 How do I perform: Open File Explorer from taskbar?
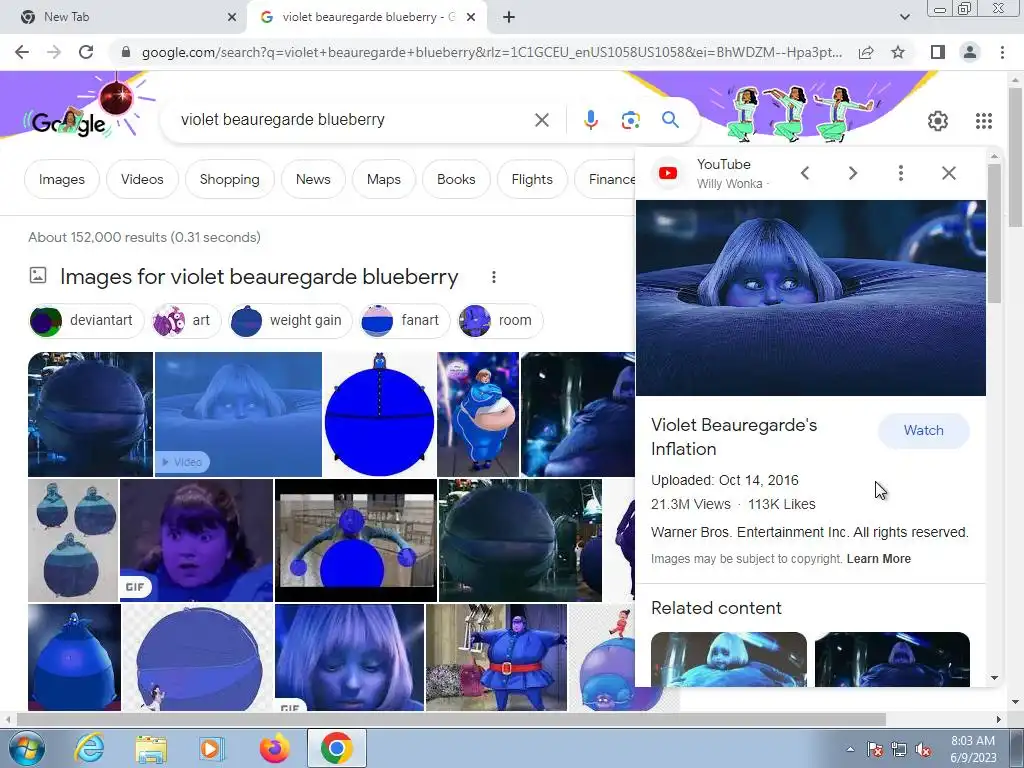pos(151,748)
